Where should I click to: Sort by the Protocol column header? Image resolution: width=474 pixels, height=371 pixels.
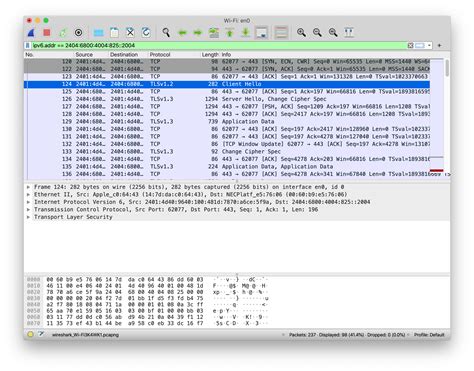pos(174,54)
